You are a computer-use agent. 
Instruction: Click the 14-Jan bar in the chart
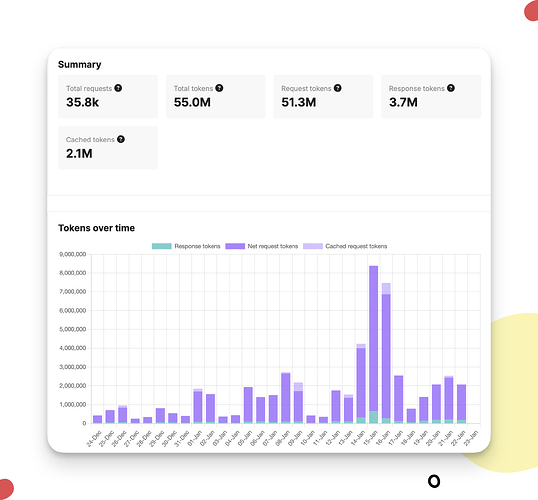tap(361, 384)
